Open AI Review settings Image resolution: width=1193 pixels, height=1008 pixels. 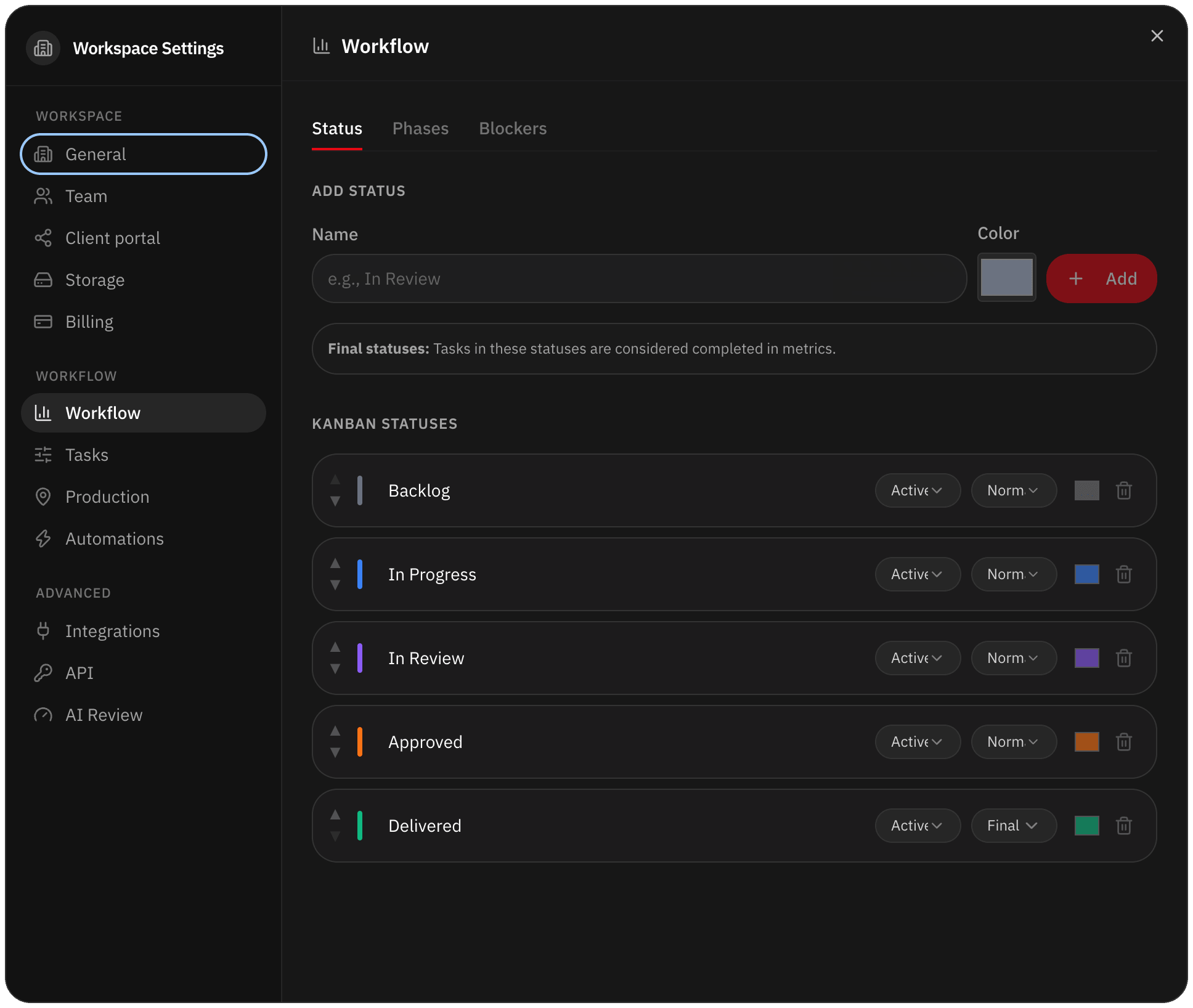tap(144, 715)
